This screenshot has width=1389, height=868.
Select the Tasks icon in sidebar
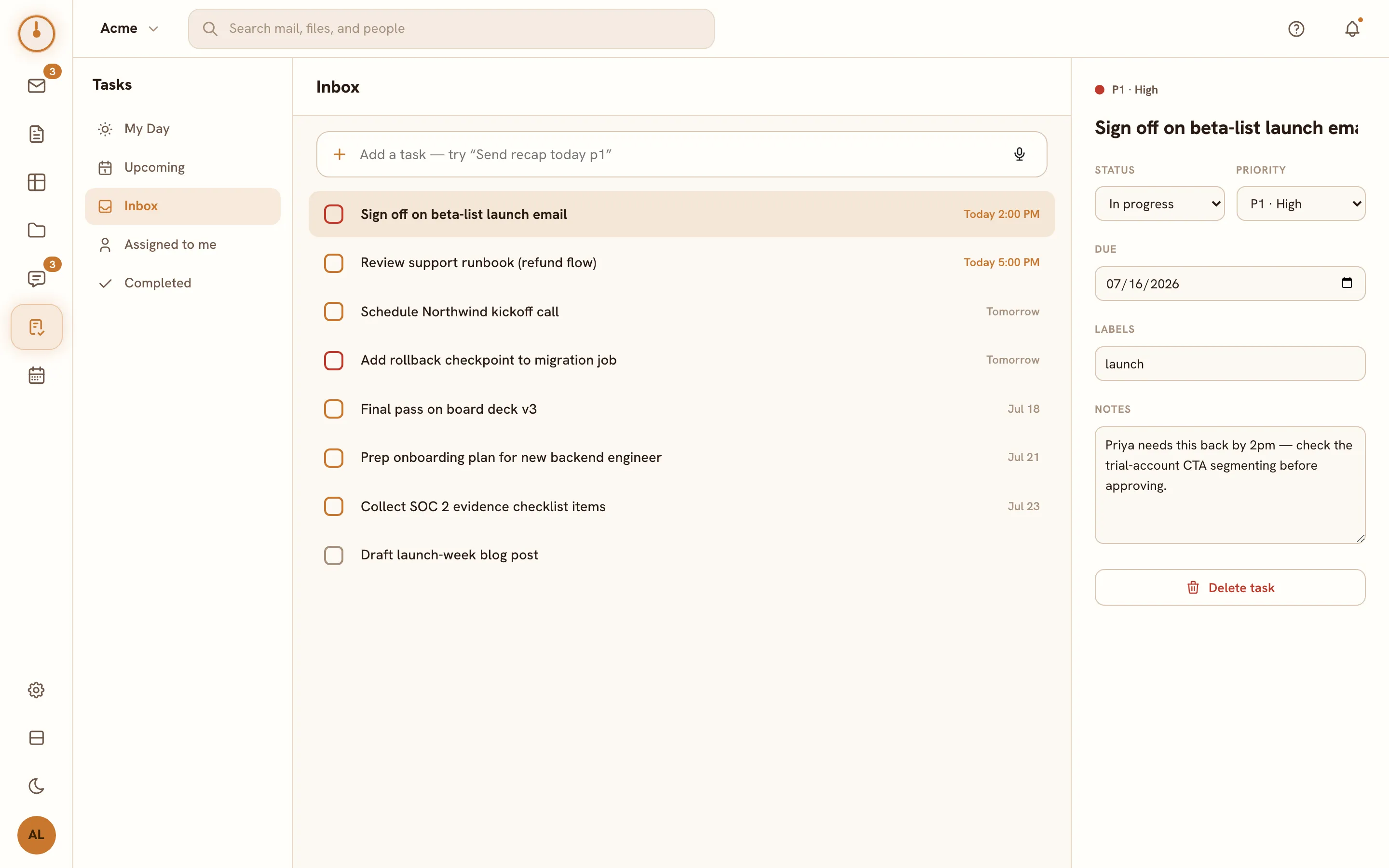pyautogui.click(x=36, y=327)
